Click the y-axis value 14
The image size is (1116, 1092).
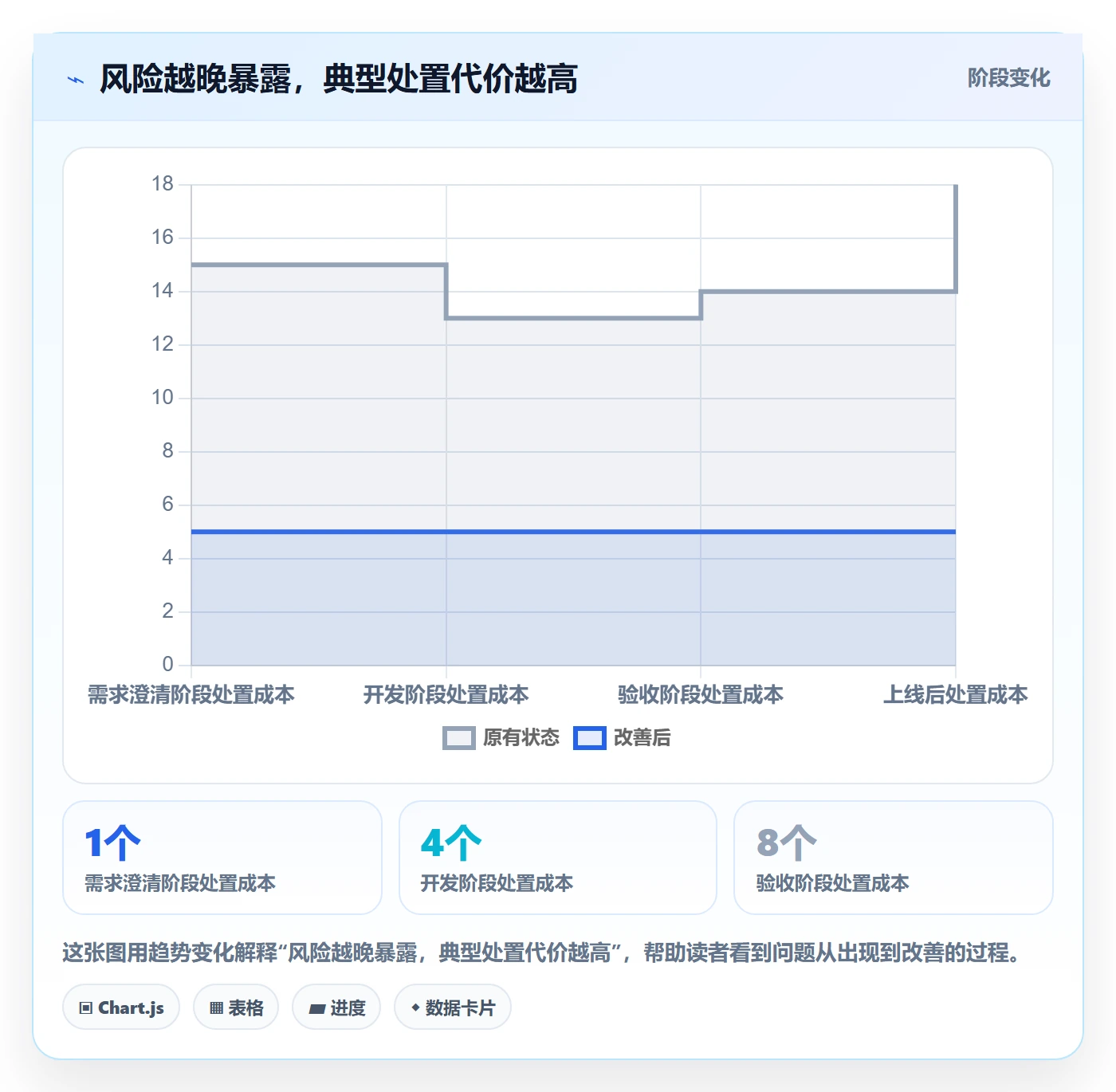[x=163, y=291]
